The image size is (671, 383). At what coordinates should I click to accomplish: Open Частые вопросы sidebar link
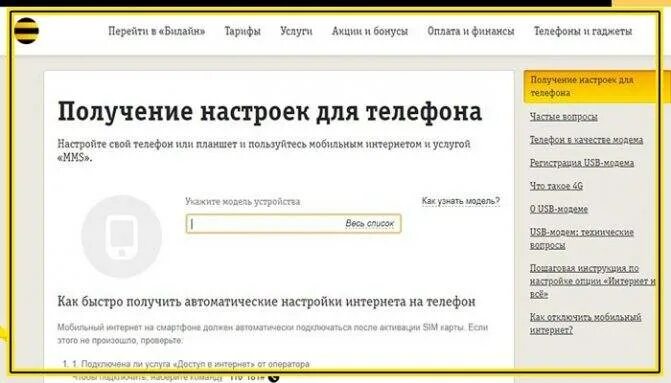[x=564, y=117]
